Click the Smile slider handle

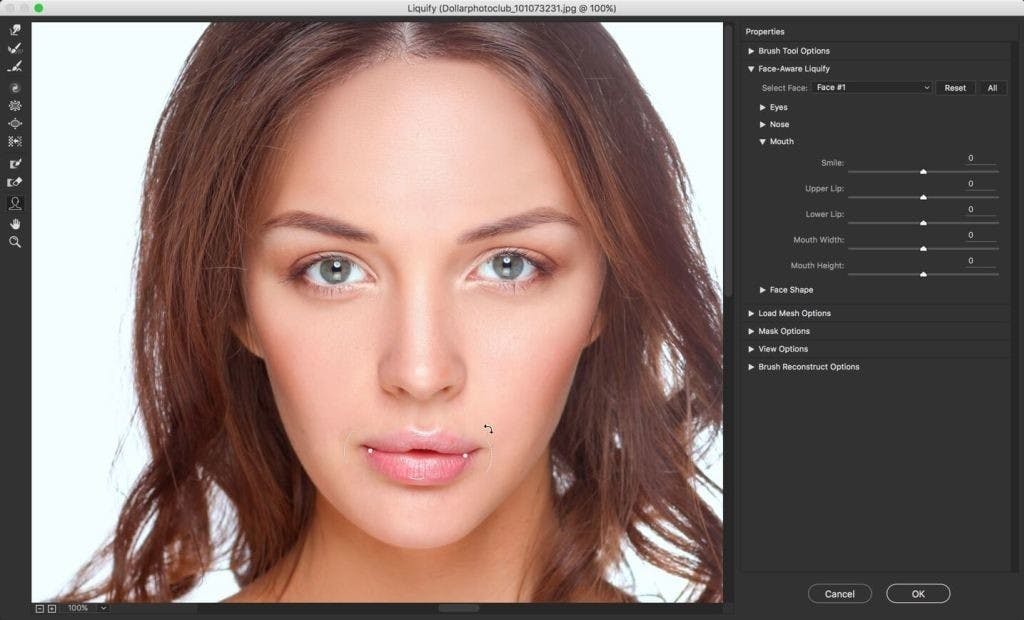[x=923, y=171]
